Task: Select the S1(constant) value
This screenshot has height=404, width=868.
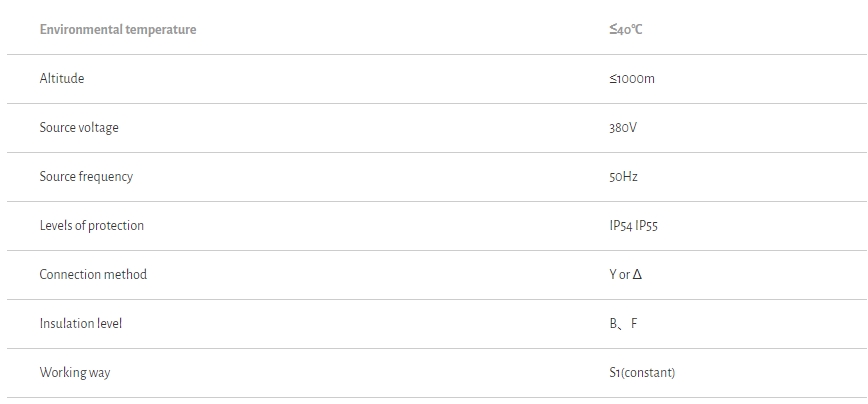Action: click(x=642, y=373)
